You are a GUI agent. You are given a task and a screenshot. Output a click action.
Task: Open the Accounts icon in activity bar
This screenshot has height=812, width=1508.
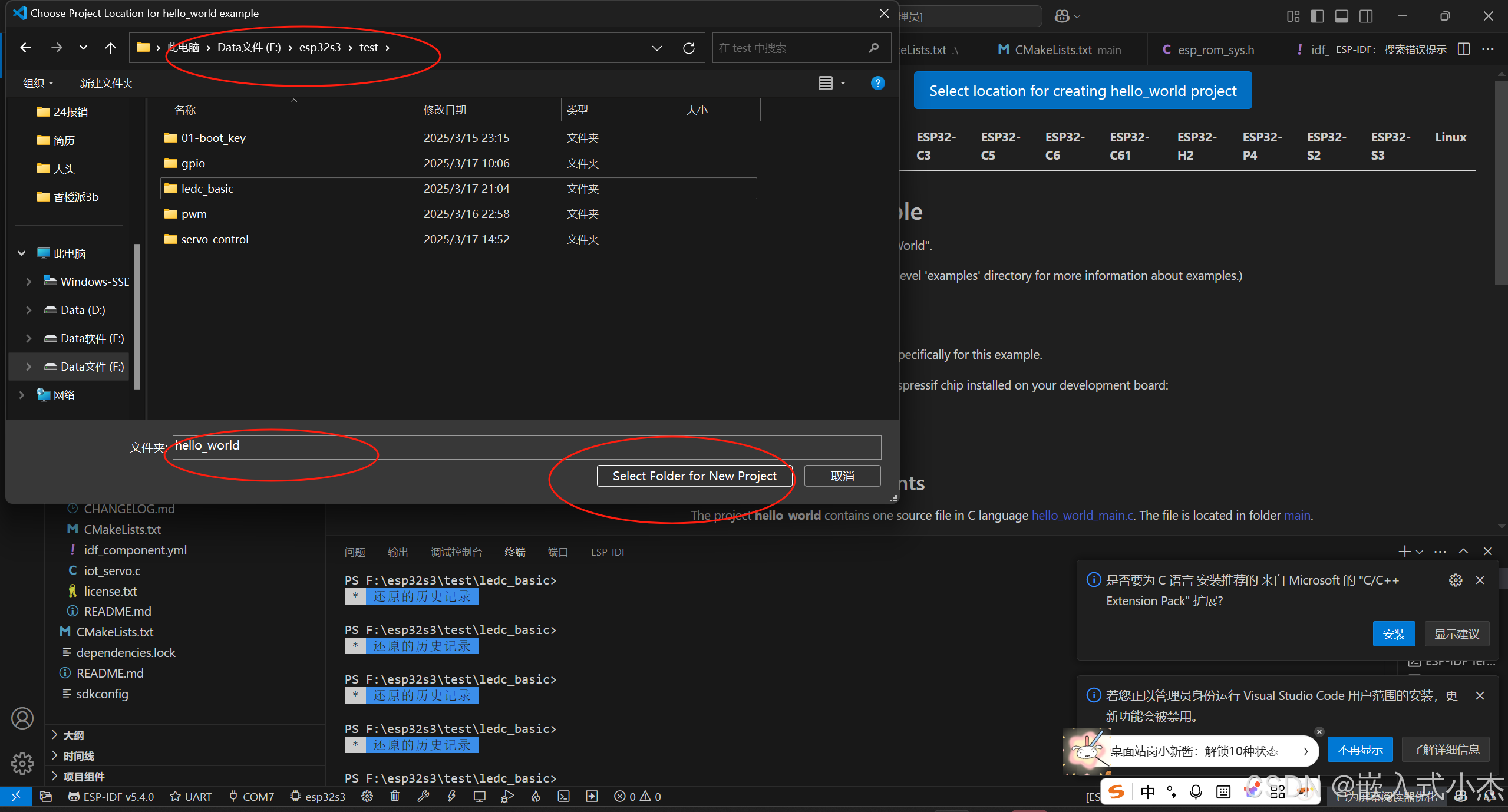click(x=22, y=718)
